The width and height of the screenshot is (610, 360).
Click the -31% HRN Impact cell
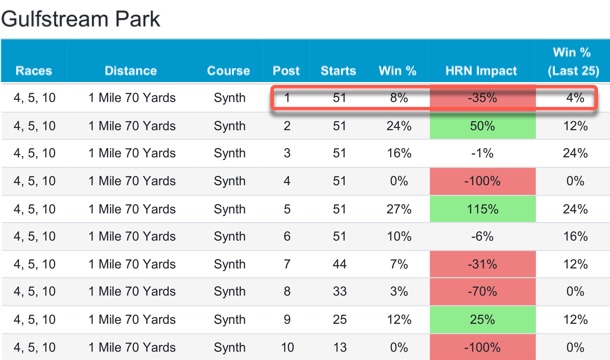[482, 264]
